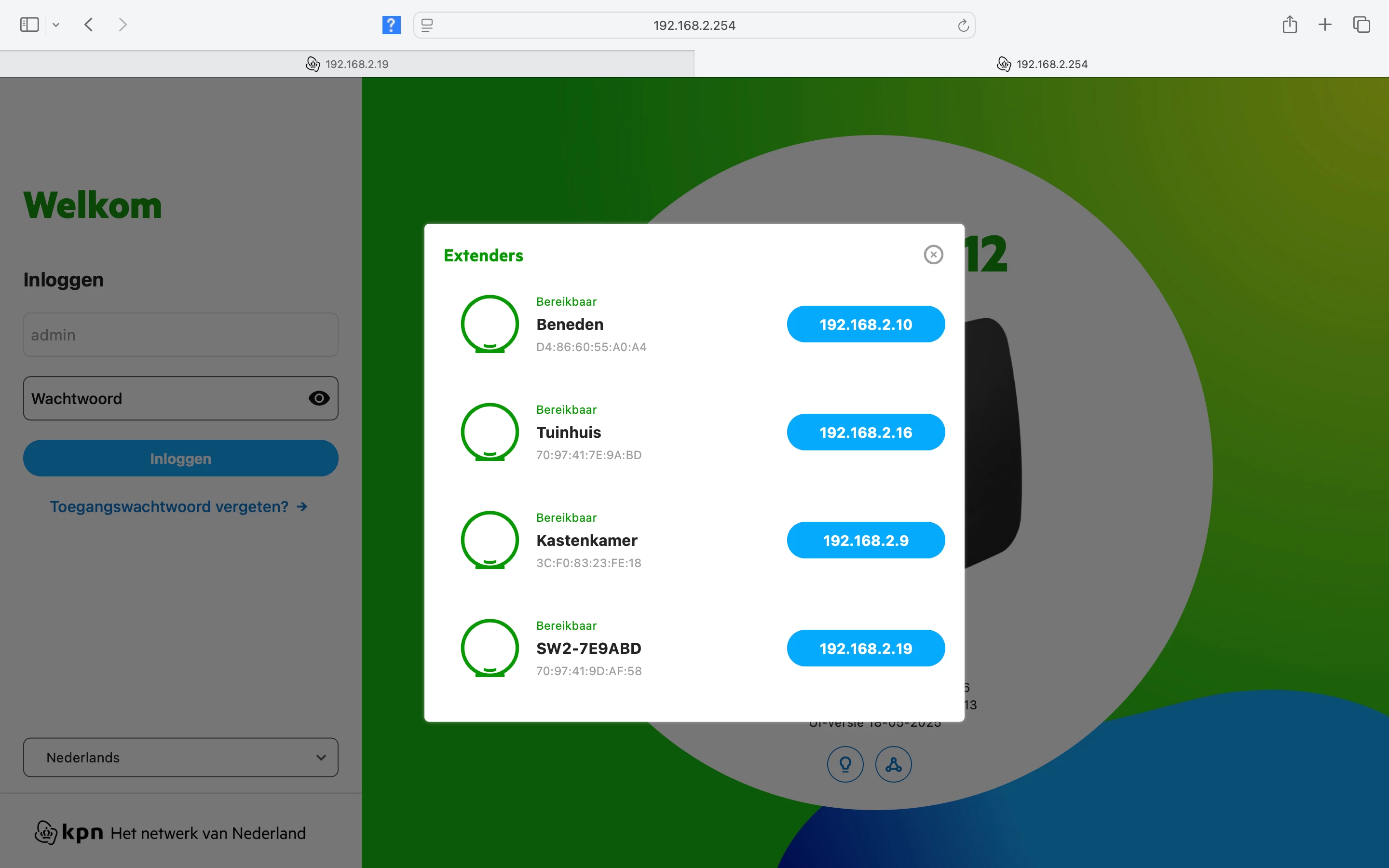Click the lightbulb LED icon button

pyautogui.click(x=845, y=764)
